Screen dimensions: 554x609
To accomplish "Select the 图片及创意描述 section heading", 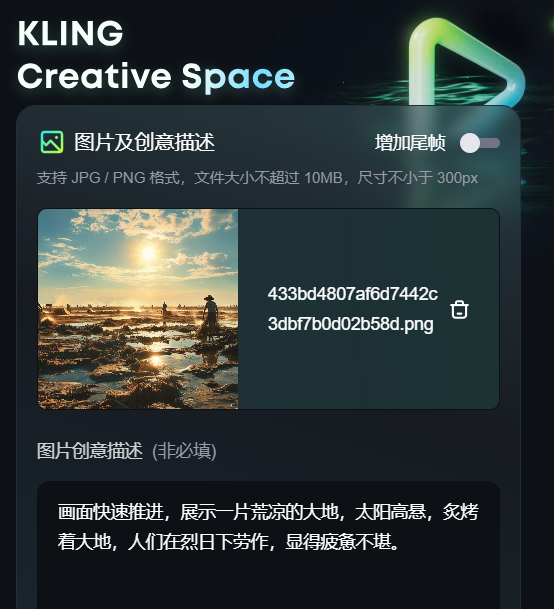I will pyautogui.click(x=145, y=142).
